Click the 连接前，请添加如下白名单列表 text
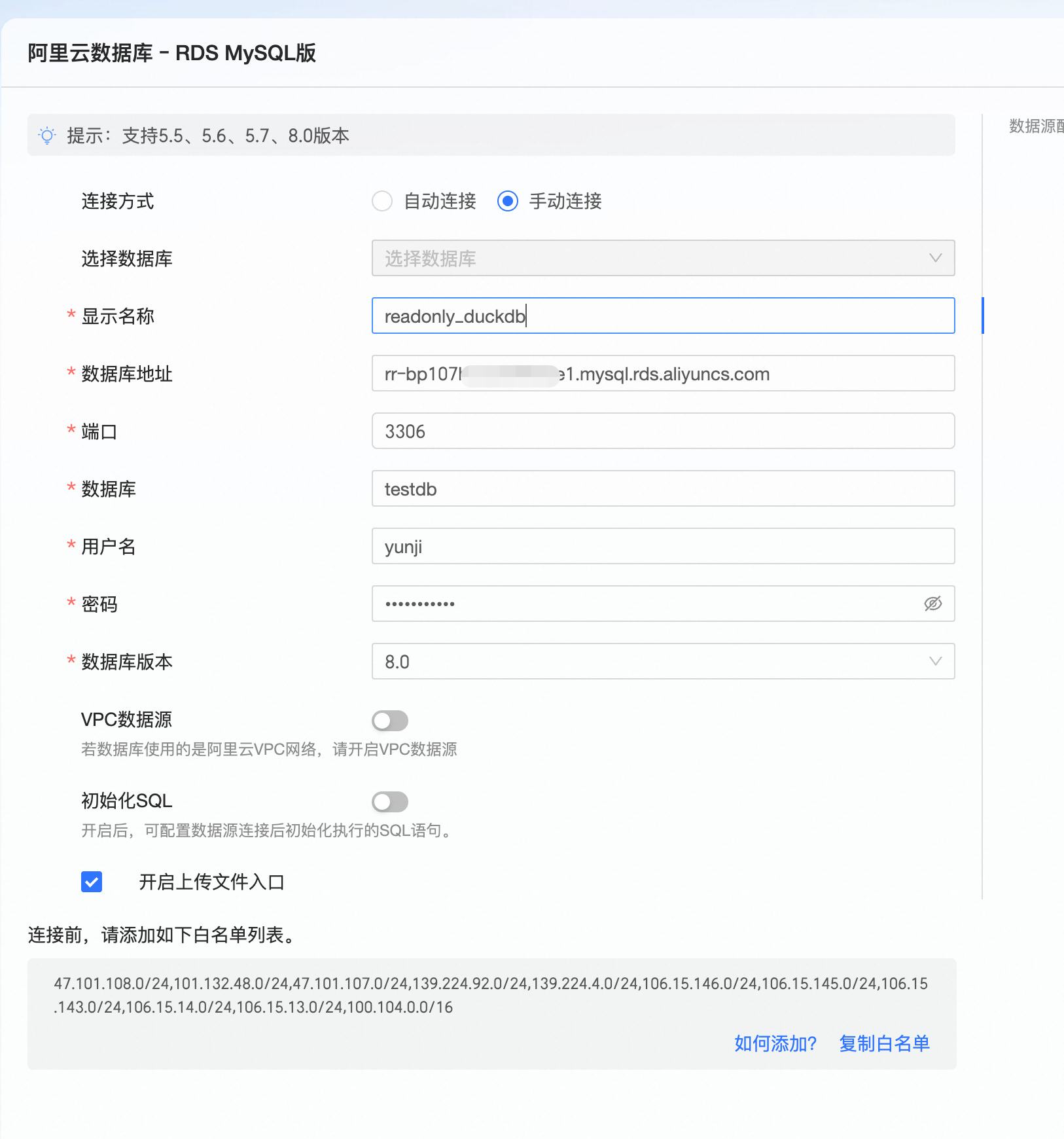1064x1139 pixels. [163, 935]
